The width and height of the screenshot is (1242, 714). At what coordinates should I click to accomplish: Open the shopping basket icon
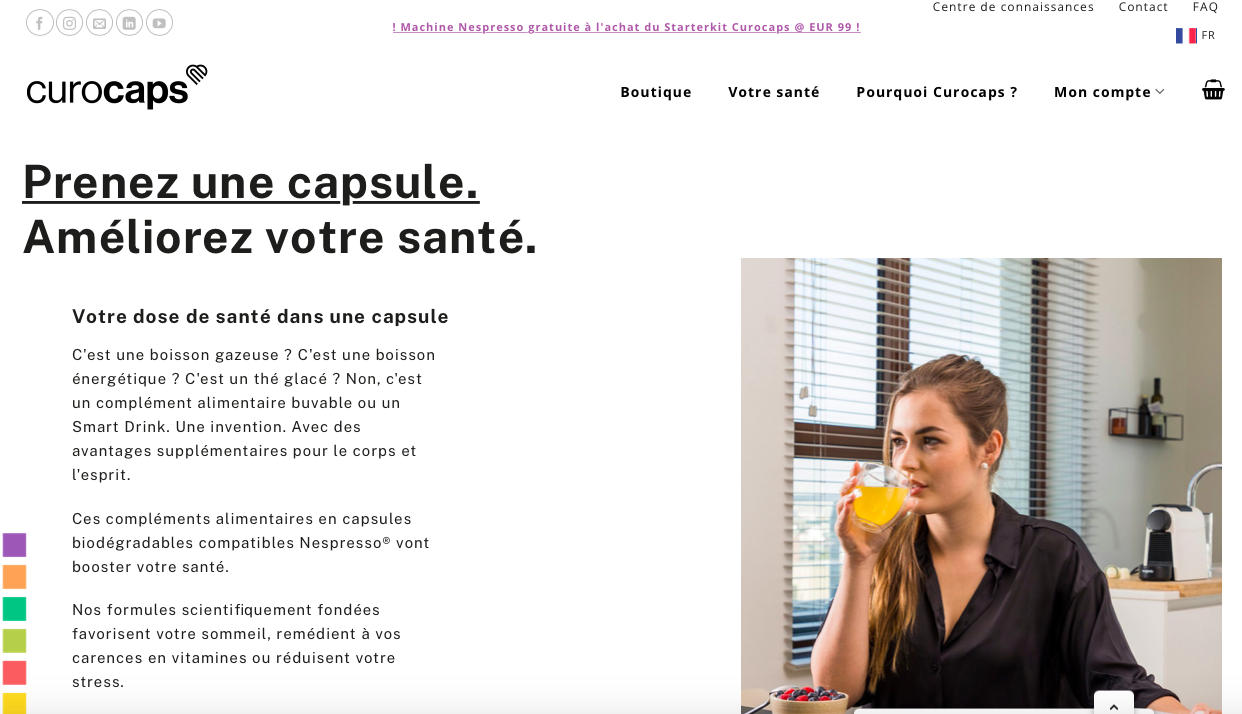[1213, 90]
